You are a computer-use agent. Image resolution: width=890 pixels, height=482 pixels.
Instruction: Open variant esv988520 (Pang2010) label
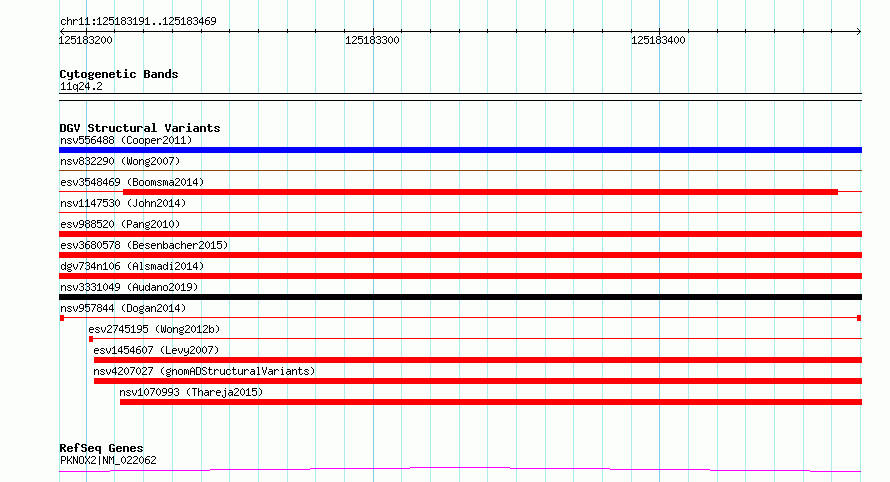[x=120, y=224]
